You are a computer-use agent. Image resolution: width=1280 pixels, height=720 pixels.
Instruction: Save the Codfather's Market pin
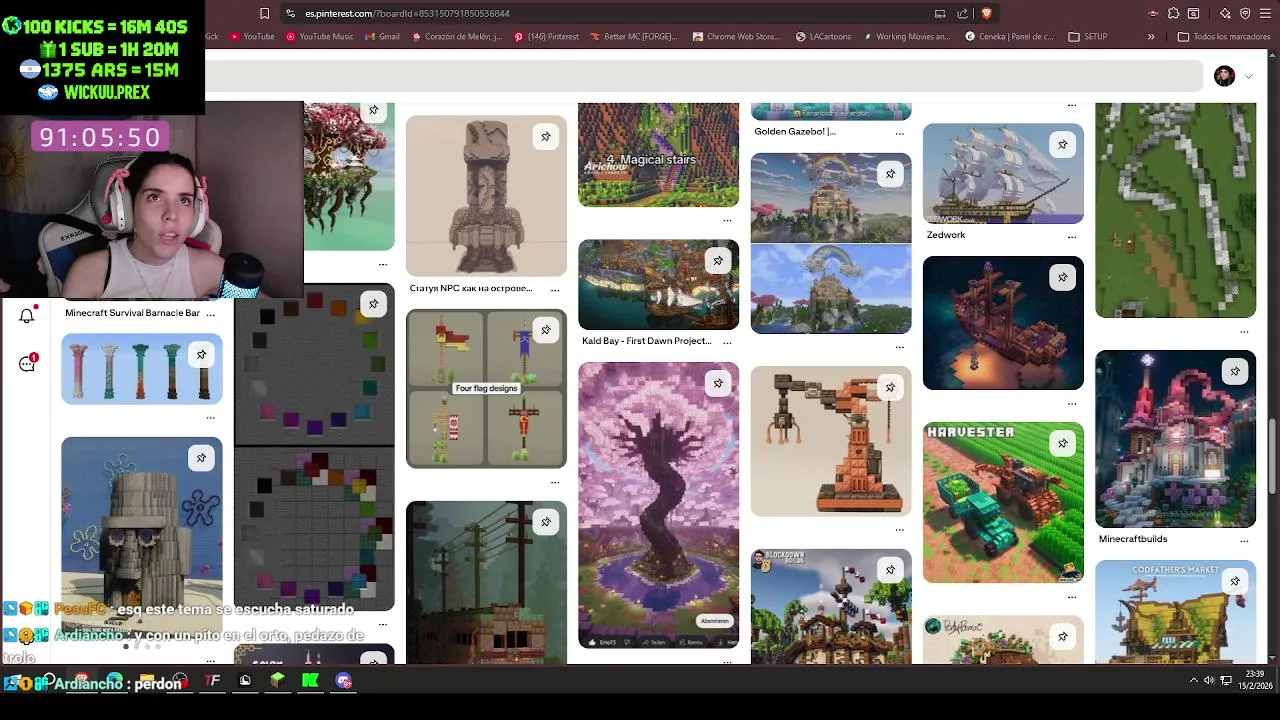[1235, 581]
